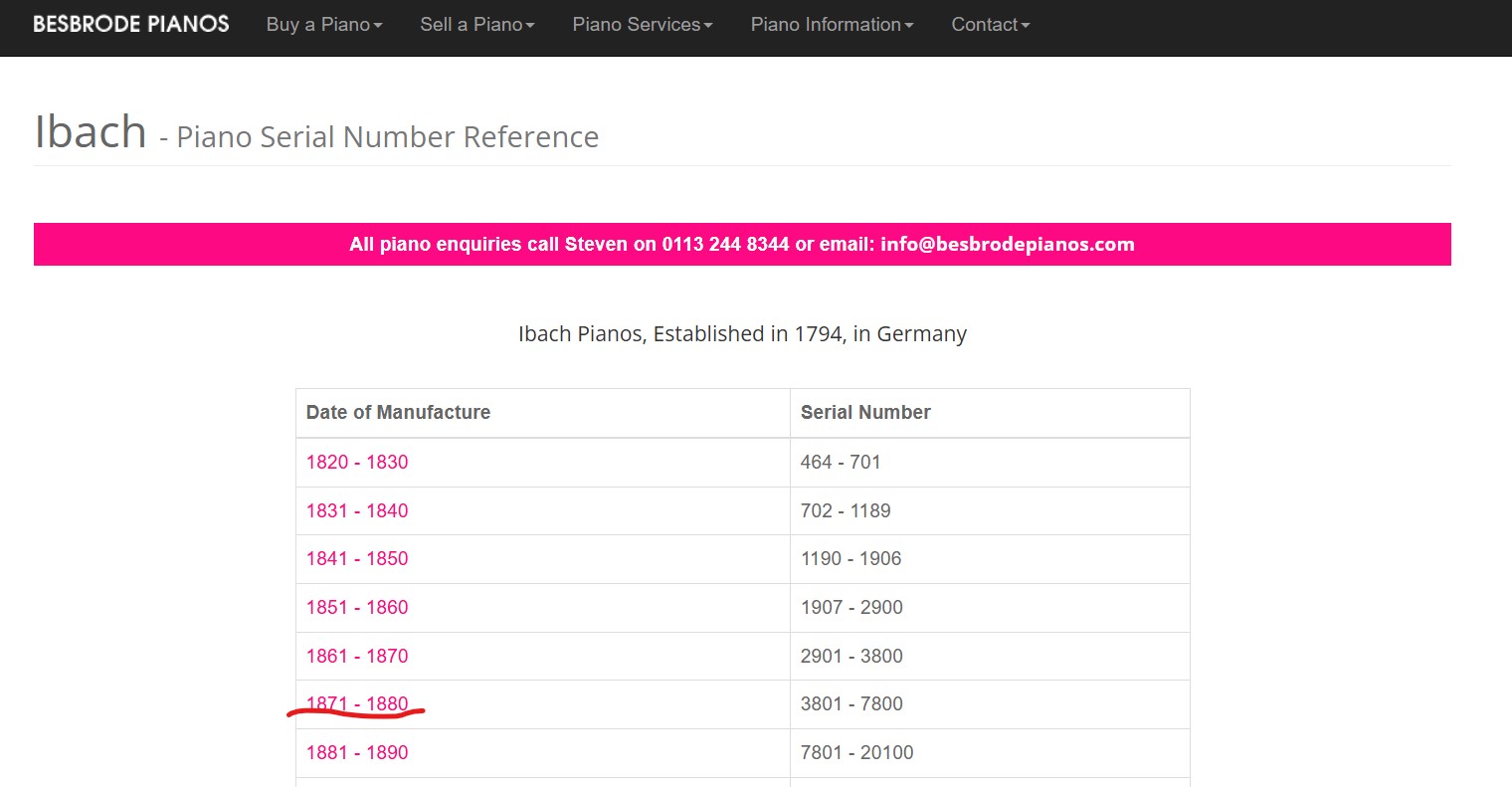Open the 1831 - 1840 date link
This screenshot has height=787, width=1512.
pos(357,510)
